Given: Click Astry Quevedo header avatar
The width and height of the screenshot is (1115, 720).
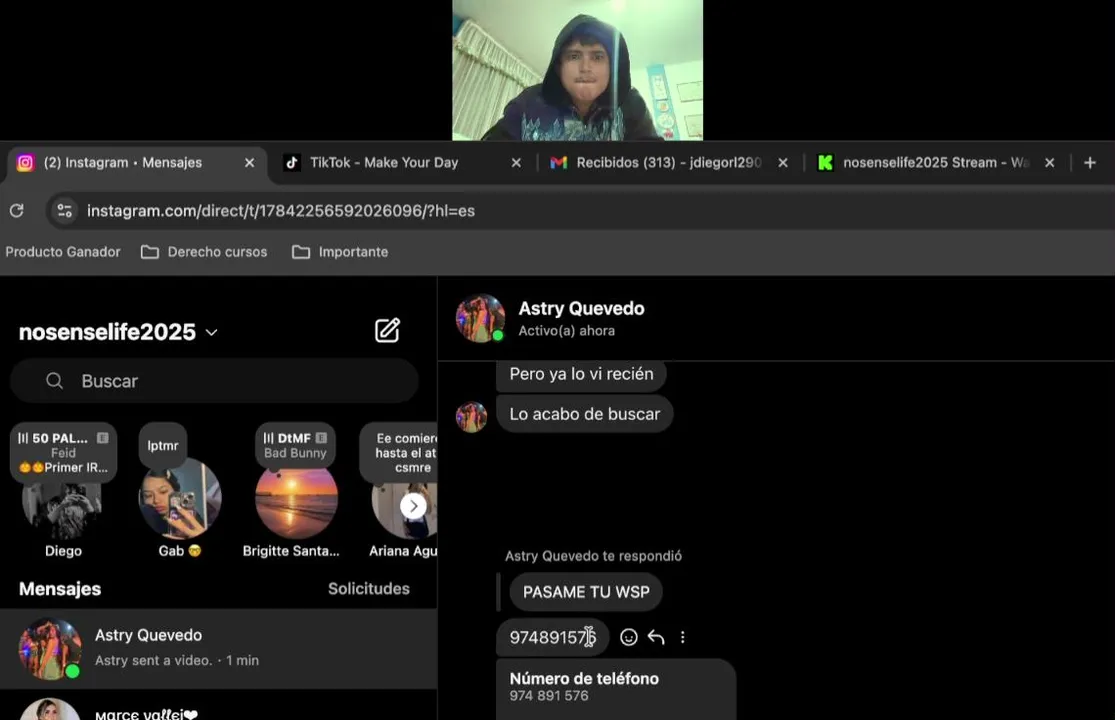Looking at the screenshot, I should point(480,318).
